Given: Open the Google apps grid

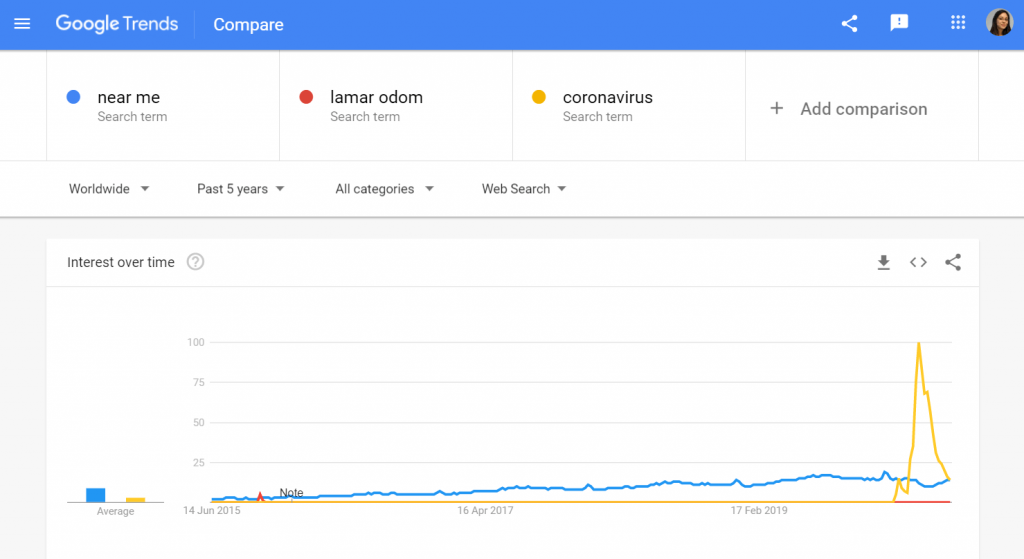Looking at the screenshot, I should click(957, 23).
